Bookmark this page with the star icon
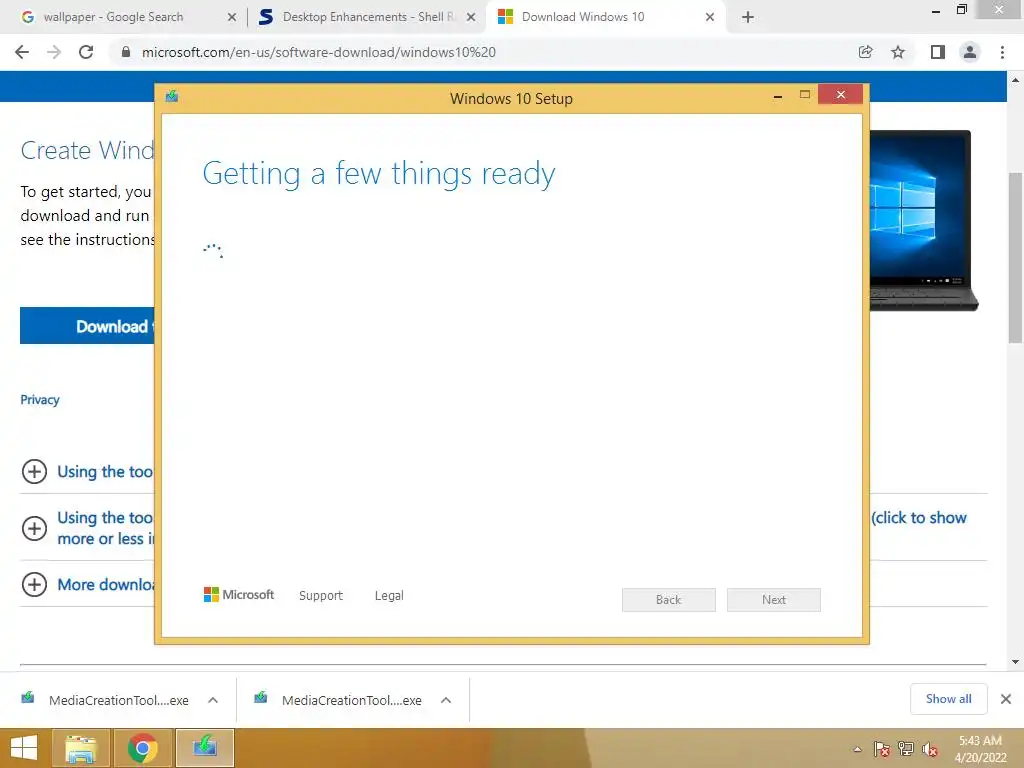1024x768 pixels. click(898, 52)
